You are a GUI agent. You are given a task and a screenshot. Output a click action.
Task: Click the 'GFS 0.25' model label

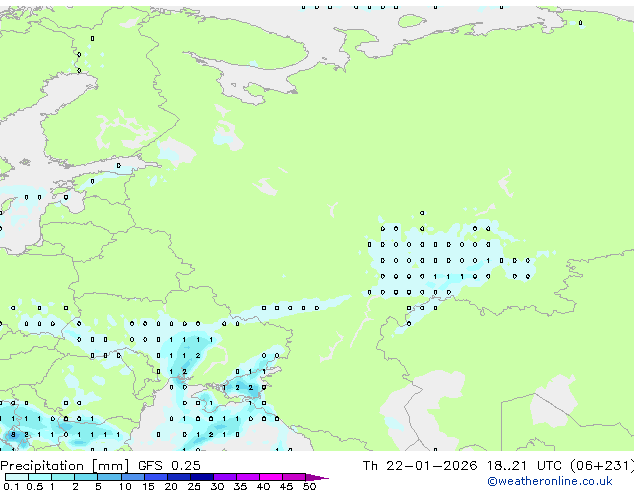point(169,466)
